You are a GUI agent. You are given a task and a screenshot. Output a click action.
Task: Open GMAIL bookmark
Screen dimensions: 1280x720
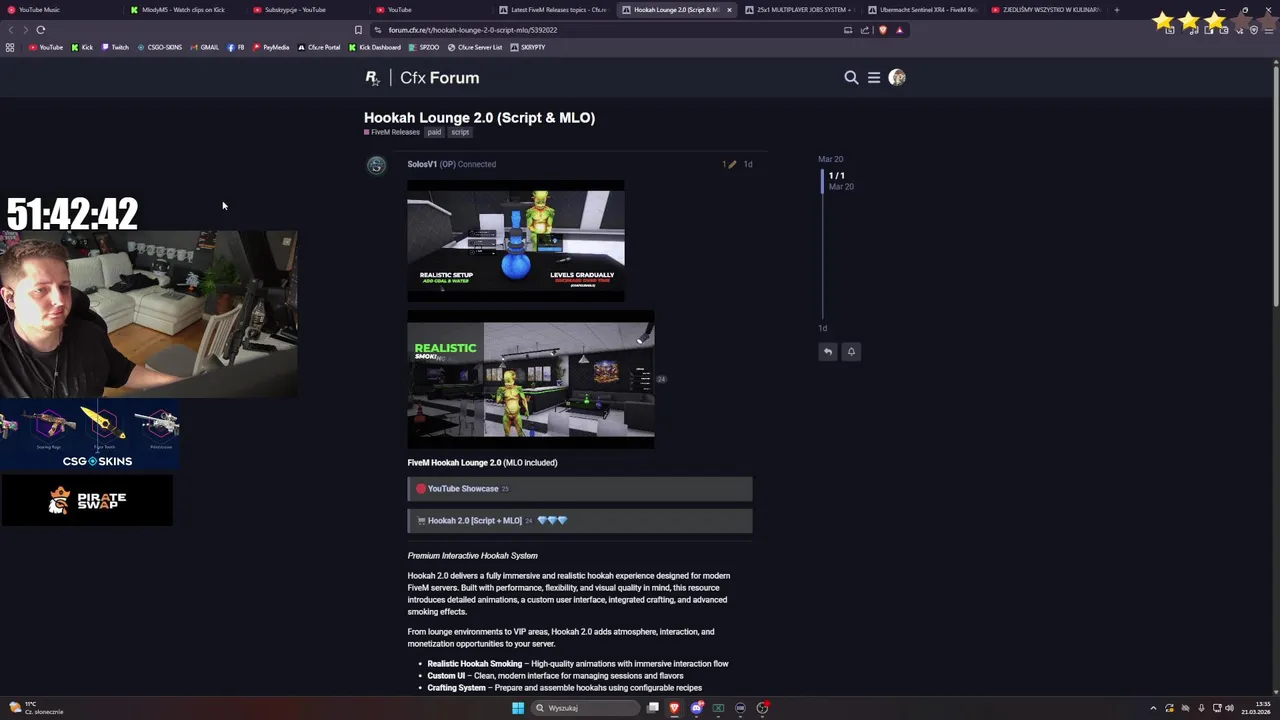(204, 47)
